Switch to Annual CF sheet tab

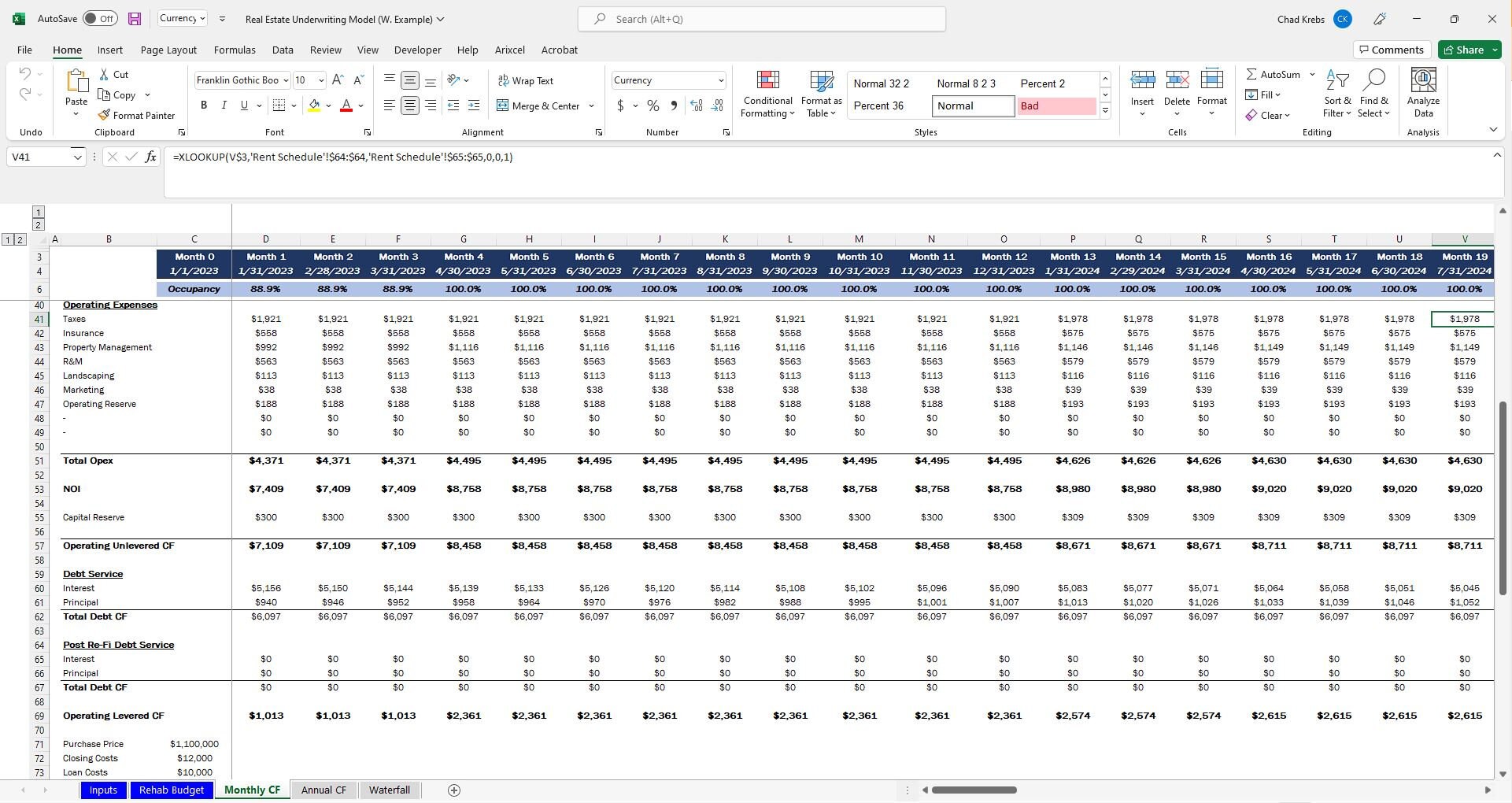[x=323, y=790]
